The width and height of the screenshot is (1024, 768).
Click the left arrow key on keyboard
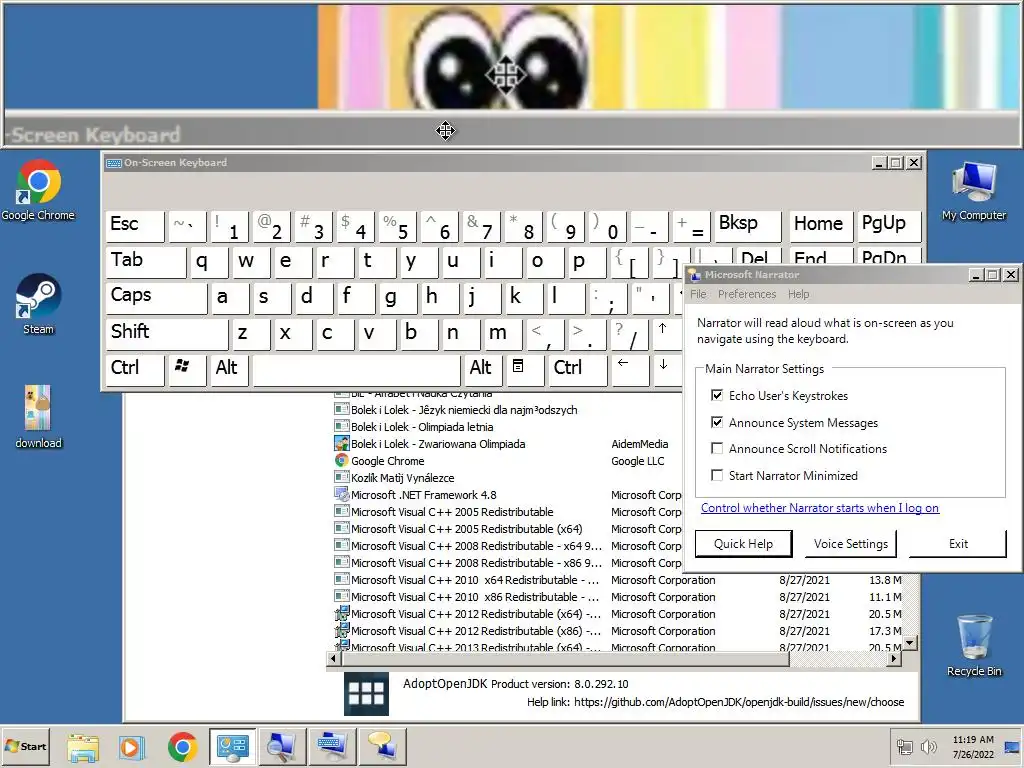click(x=630, y=369)
